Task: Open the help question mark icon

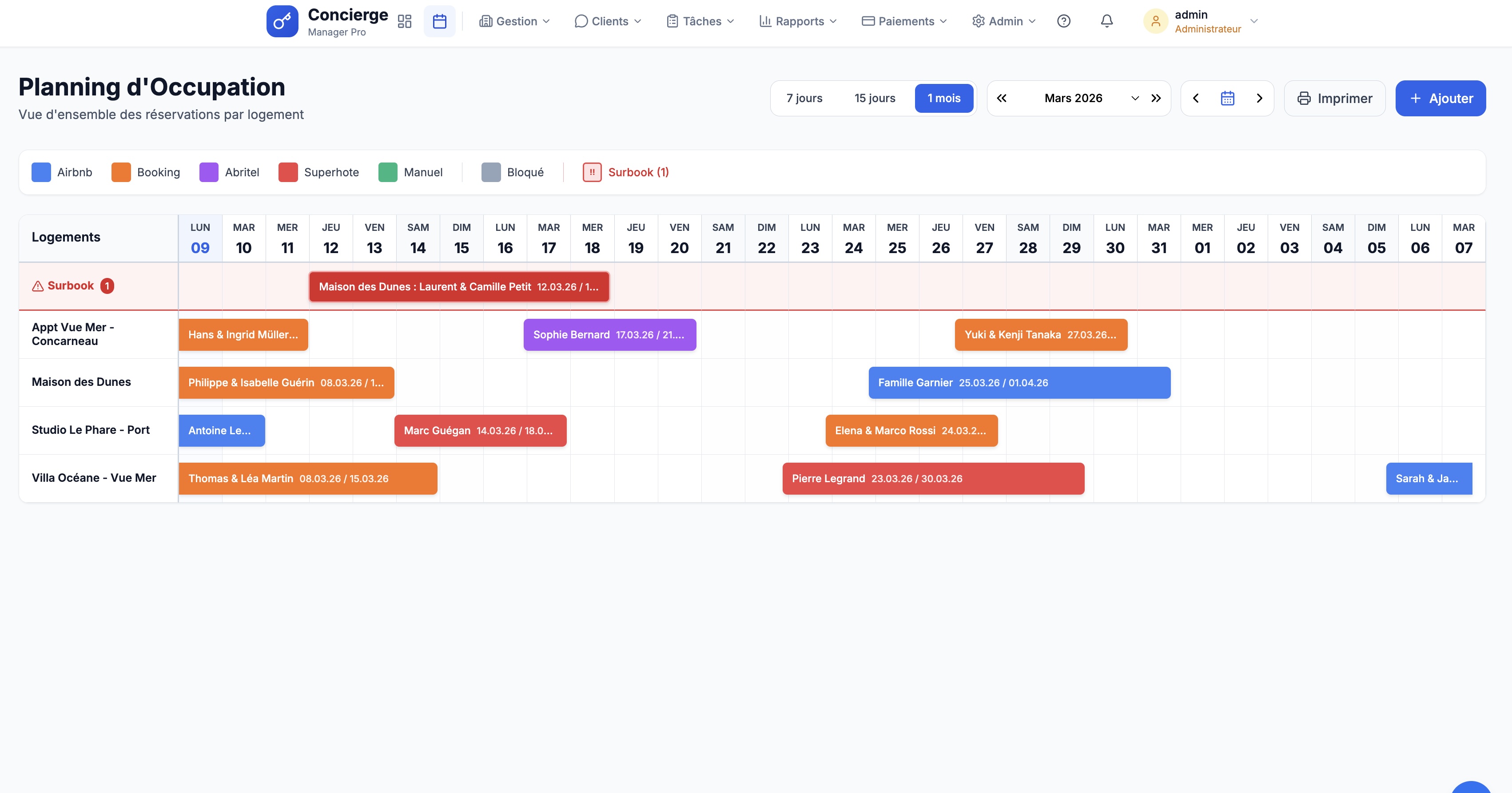Action: point(1063,22)
